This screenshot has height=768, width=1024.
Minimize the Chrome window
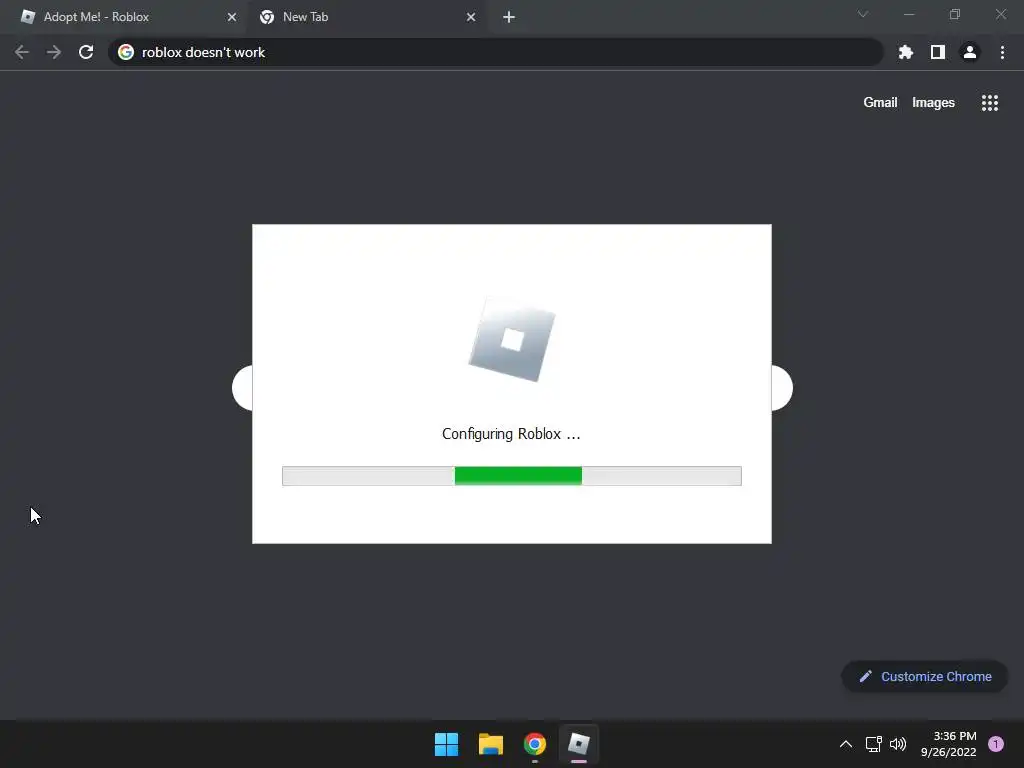(x=909, y=14)
